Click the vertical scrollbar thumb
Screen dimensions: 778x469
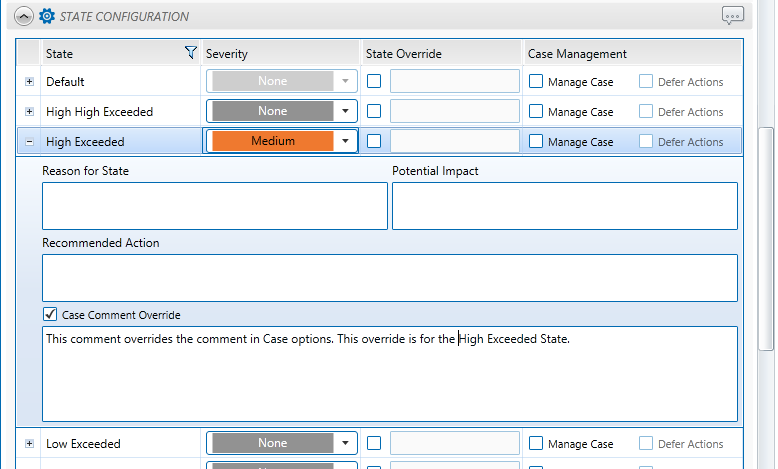click(766, 239)
